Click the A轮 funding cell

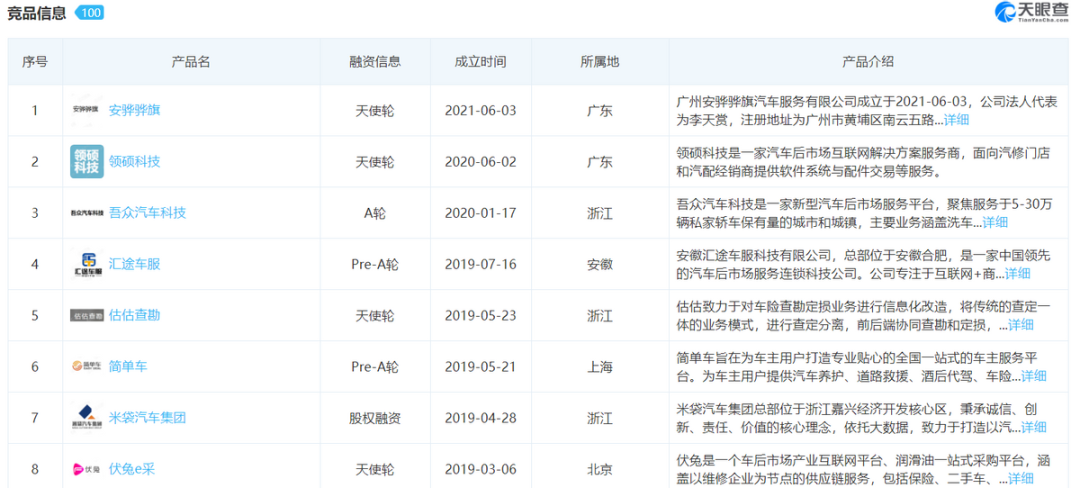pos(375,213)
